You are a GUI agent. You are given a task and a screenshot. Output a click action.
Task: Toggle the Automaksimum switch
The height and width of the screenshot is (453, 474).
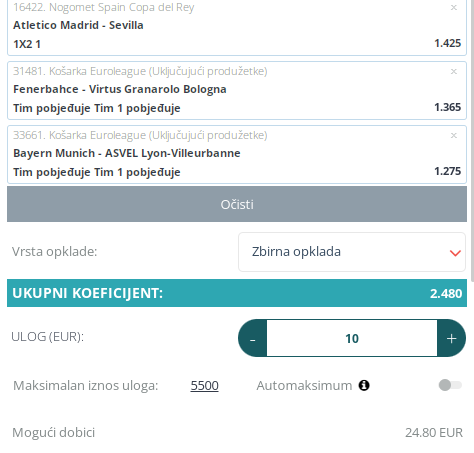450,385
